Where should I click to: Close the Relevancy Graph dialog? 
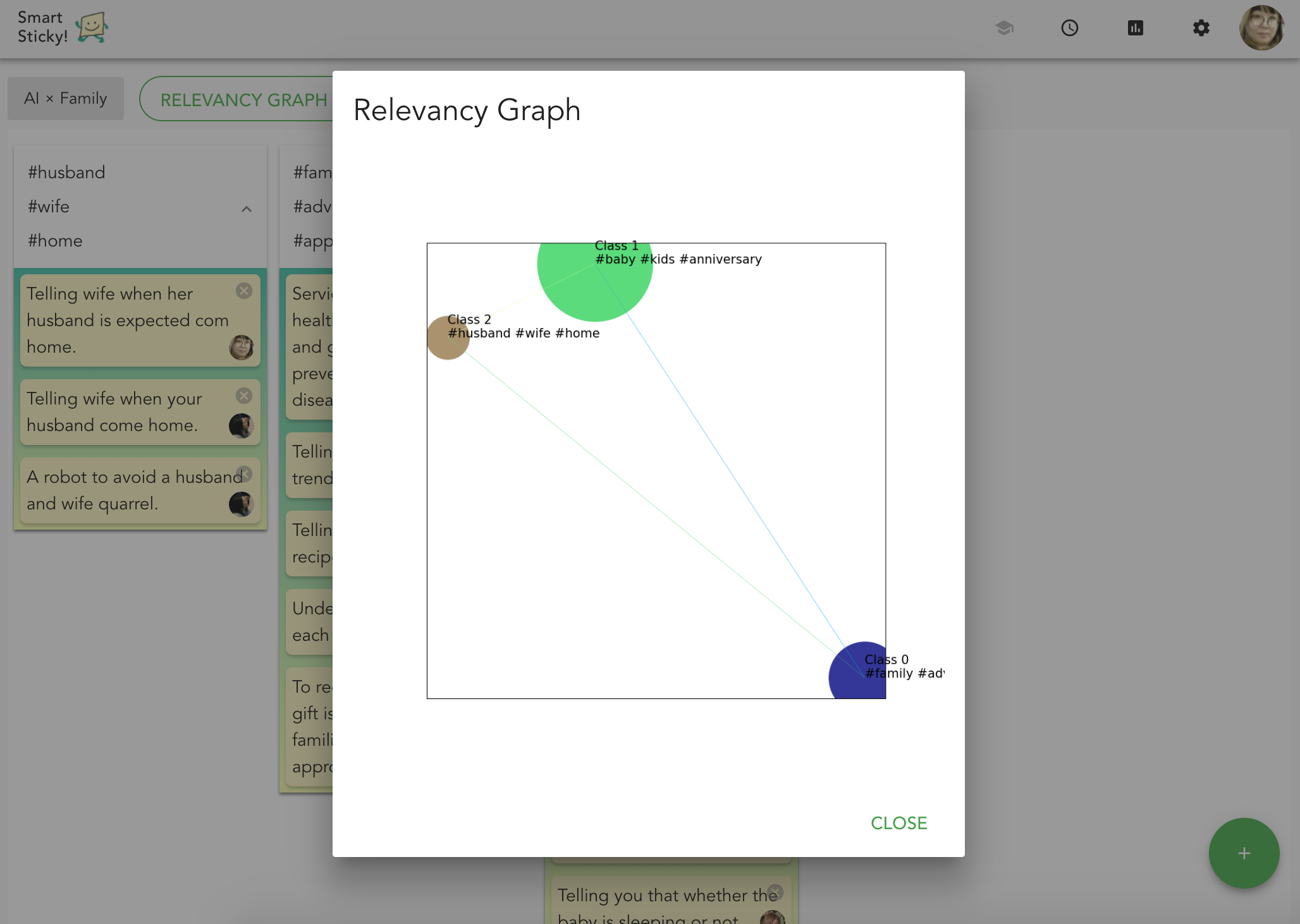pos(898,823)
